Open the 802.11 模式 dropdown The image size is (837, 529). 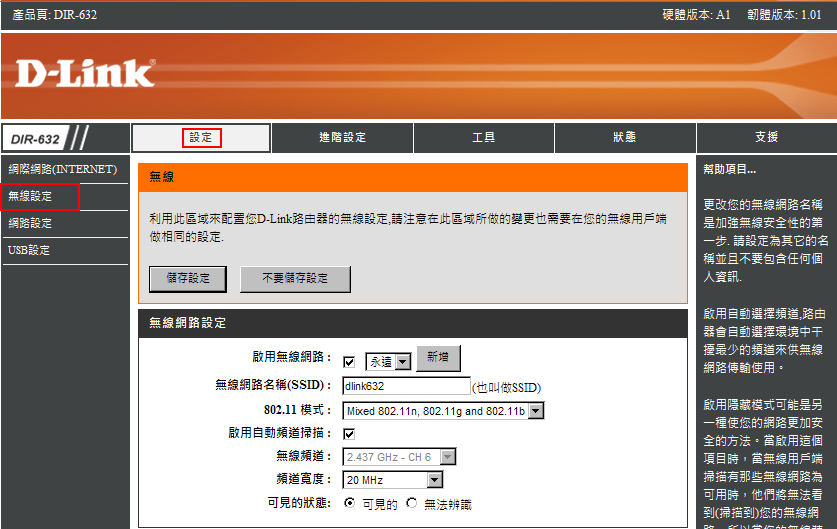coord(444,411)
